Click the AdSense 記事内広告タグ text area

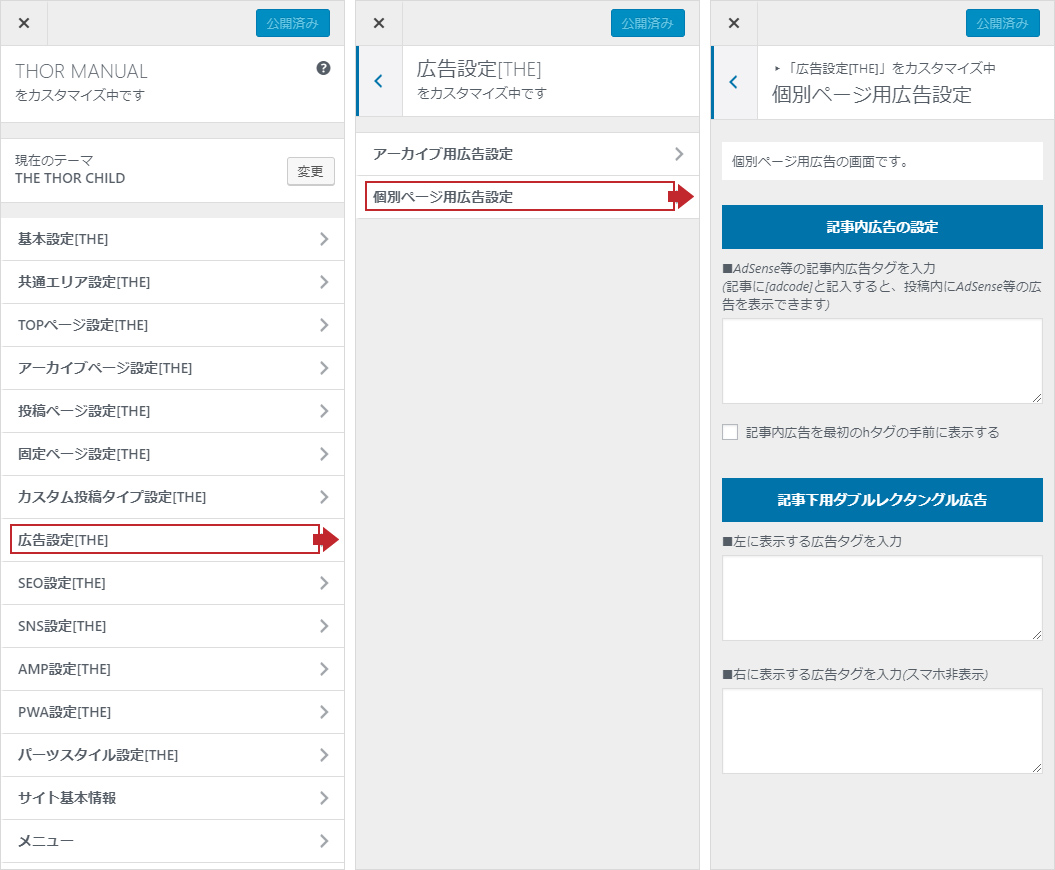point(881,361)
